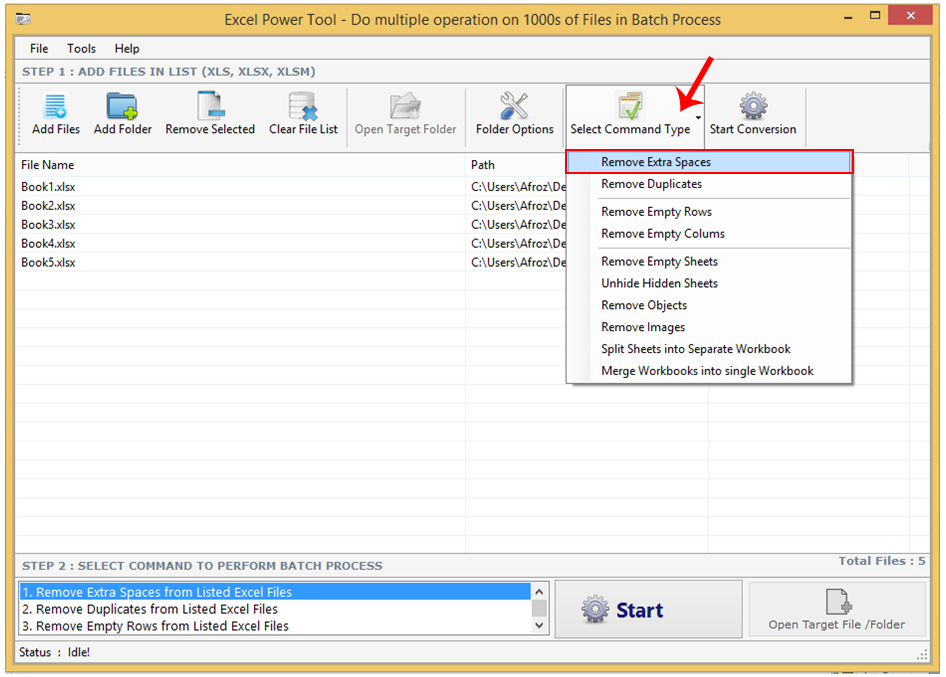Open Folder Options tools icon

tap(514, 106)
